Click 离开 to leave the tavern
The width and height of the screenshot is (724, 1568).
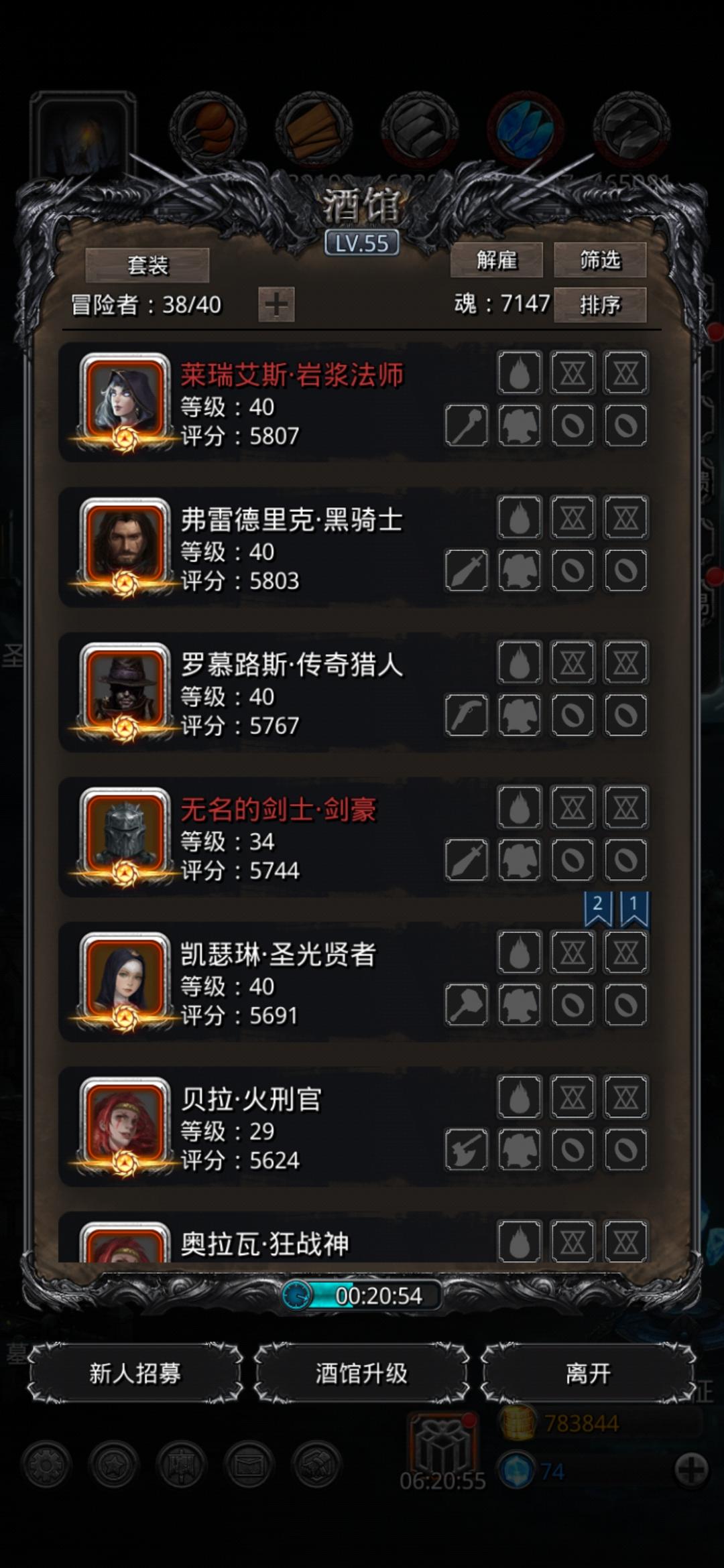point(588,1373)
